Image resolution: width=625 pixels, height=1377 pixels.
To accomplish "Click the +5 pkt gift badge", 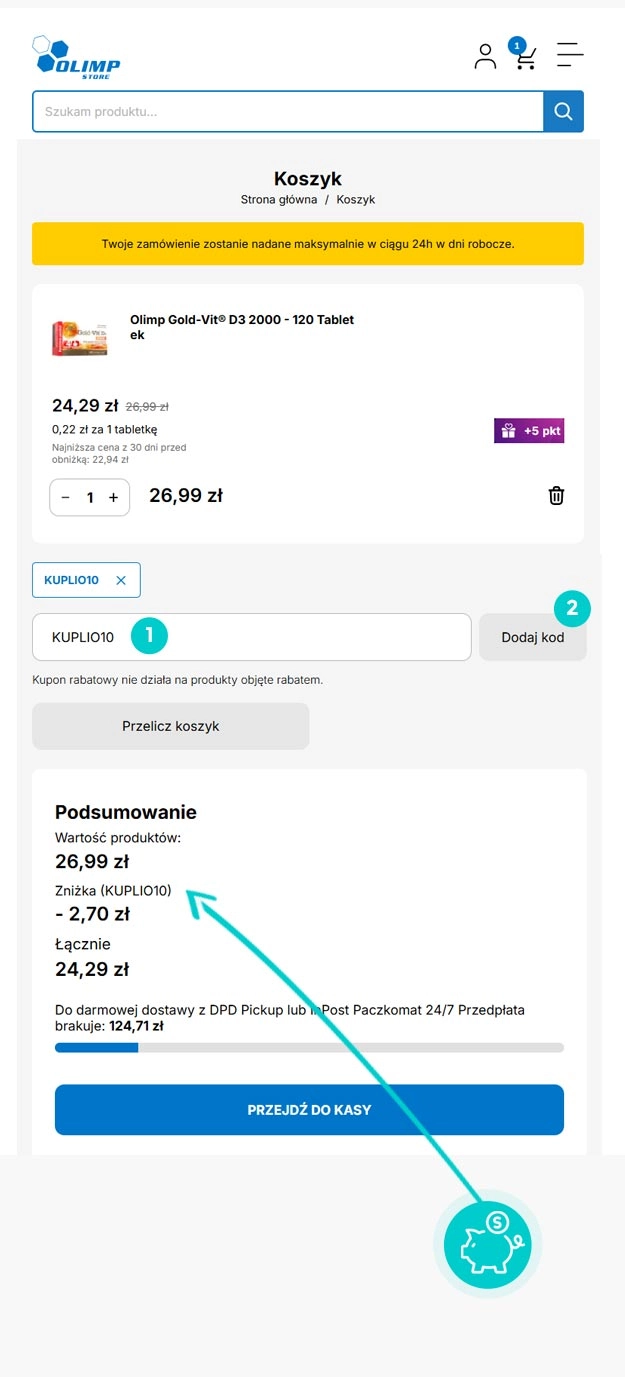I will pyautogui.click(x=529, y=431).
